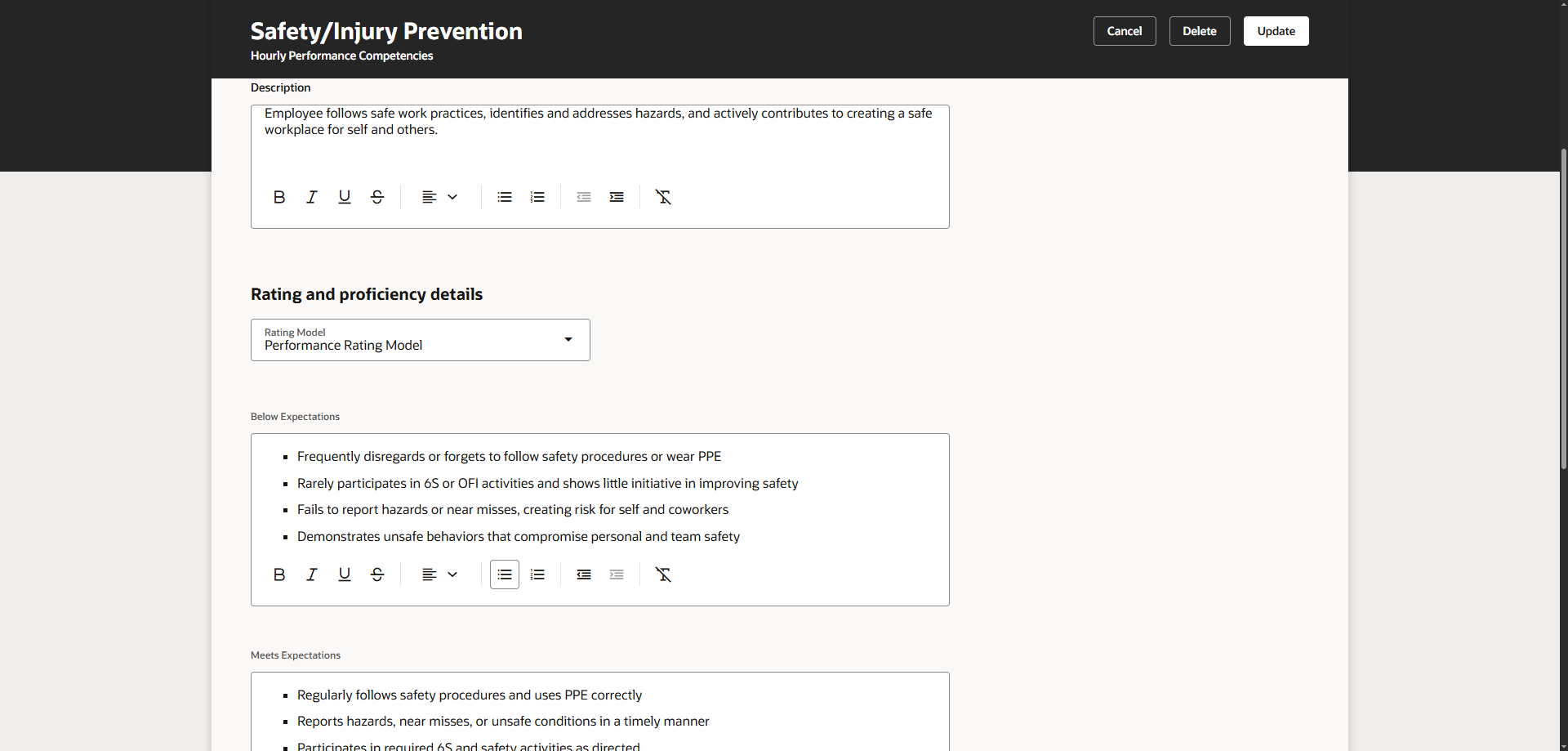Open alignment dropdown in Below Expectations toolbar
This screenshot has height=751, width=1568.
439,574
